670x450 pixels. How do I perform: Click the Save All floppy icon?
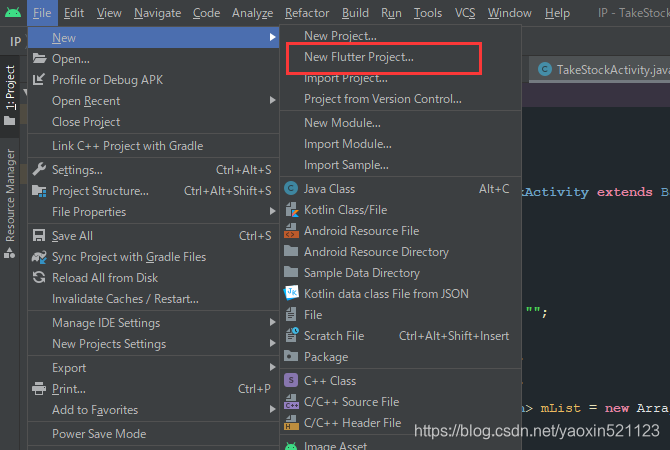click(x=39, y=235)
